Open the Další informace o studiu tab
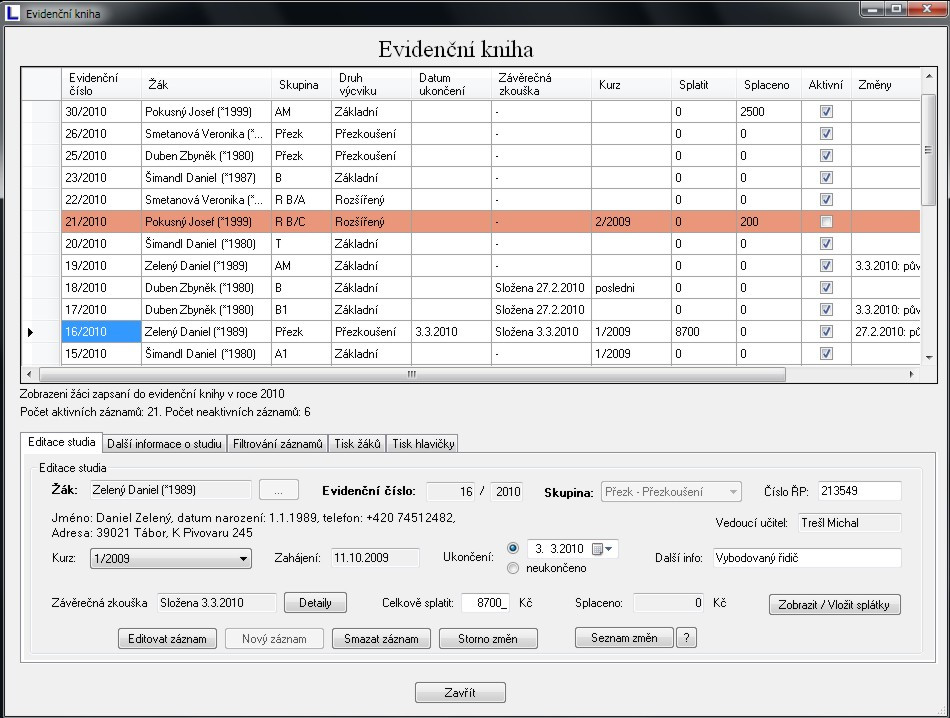This screenshot has width=950, height=718. point(164,444)
